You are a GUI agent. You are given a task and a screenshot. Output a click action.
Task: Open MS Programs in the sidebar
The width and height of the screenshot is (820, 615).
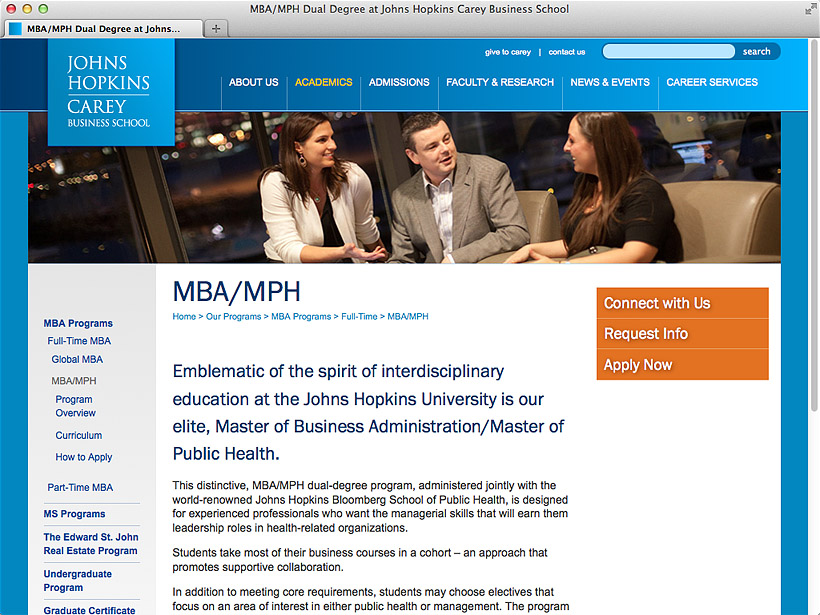pos(74,514)
